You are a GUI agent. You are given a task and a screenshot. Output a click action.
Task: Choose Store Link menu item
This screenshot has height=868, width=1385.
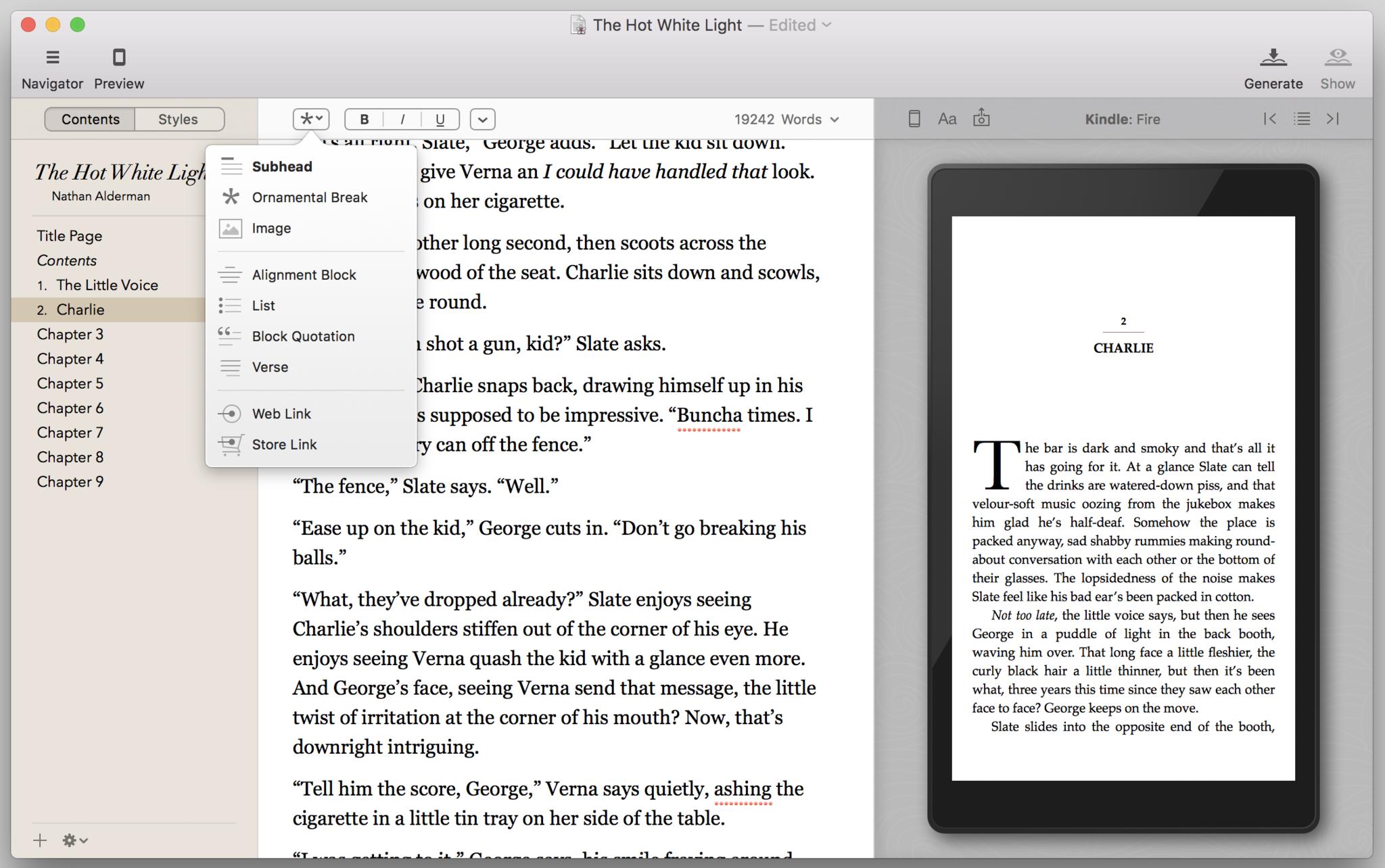(x=311, y=445)
